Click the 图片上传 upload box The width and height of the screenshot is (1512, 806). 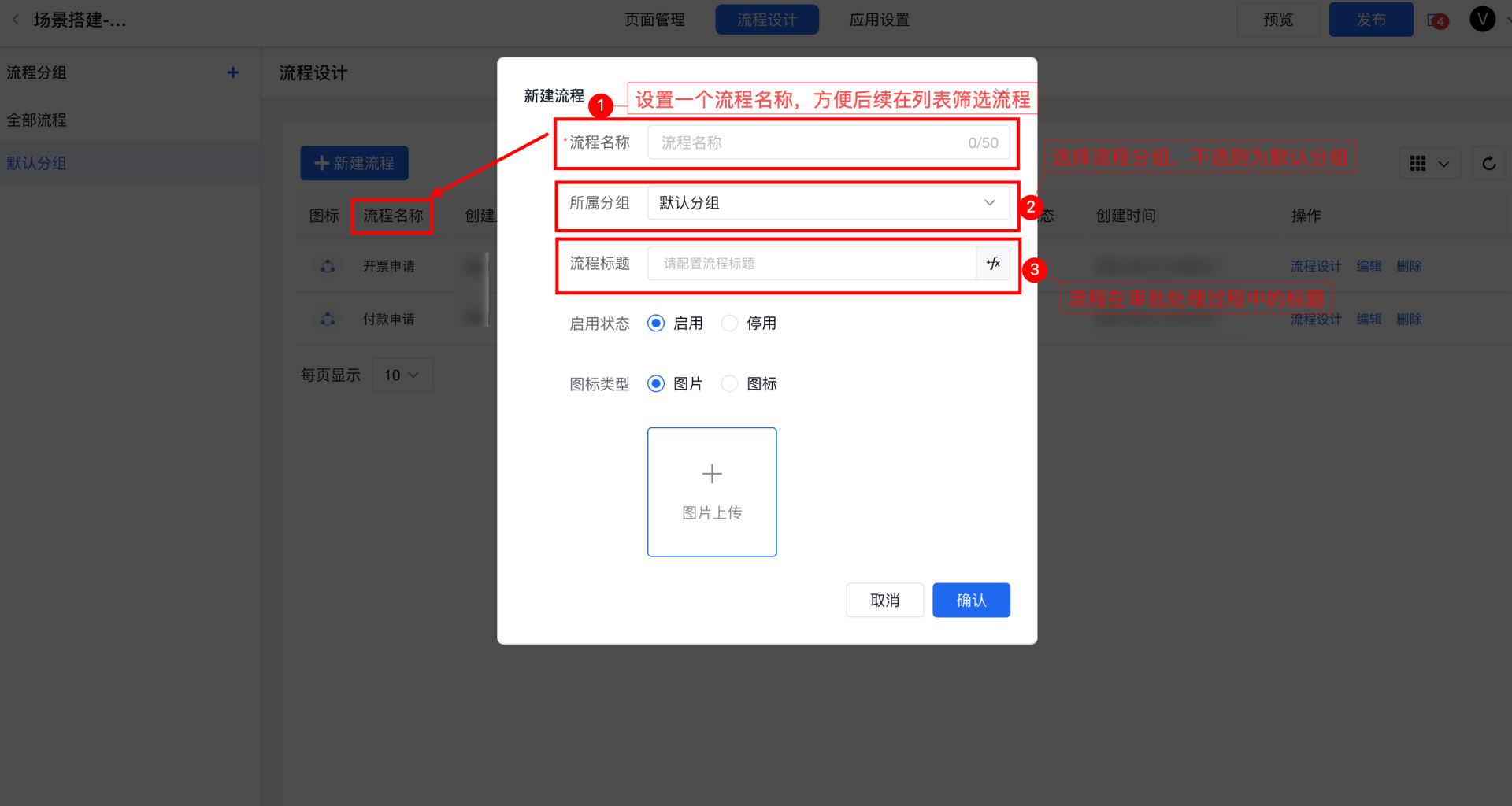pyautogui.click(x=712, y=492)
